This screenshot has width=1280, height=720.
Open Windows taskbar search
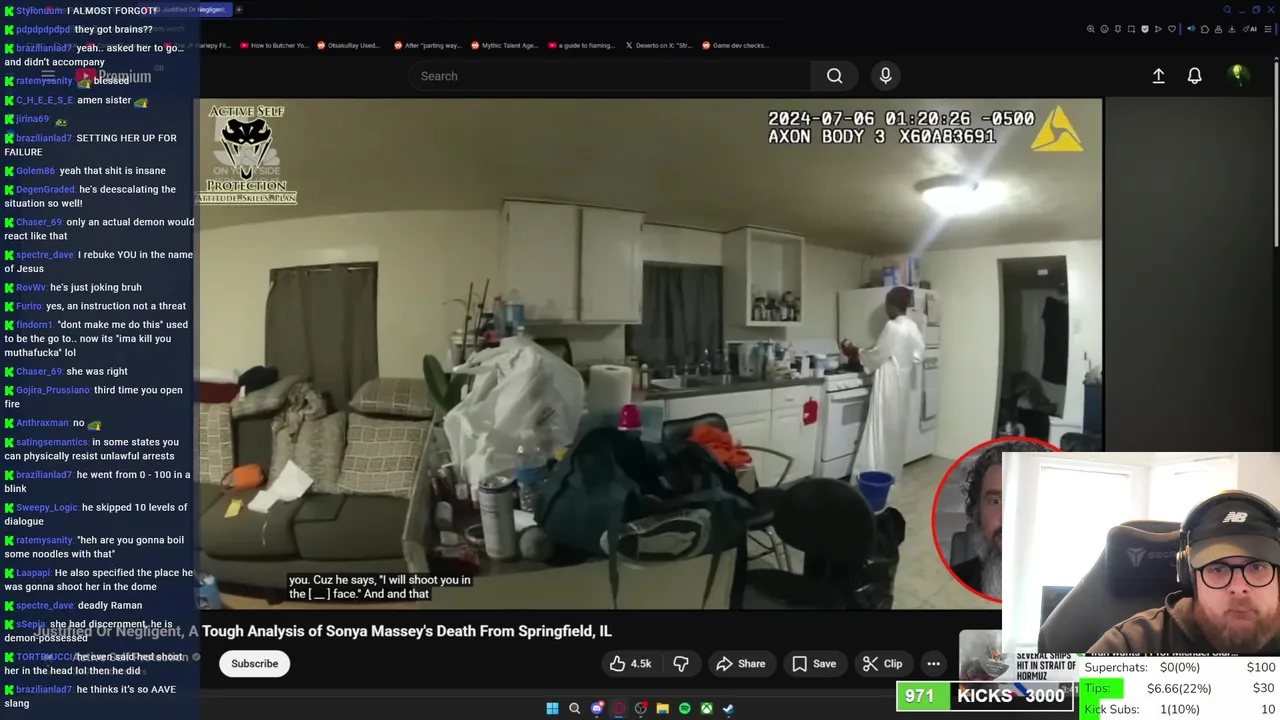coord(574,708)
